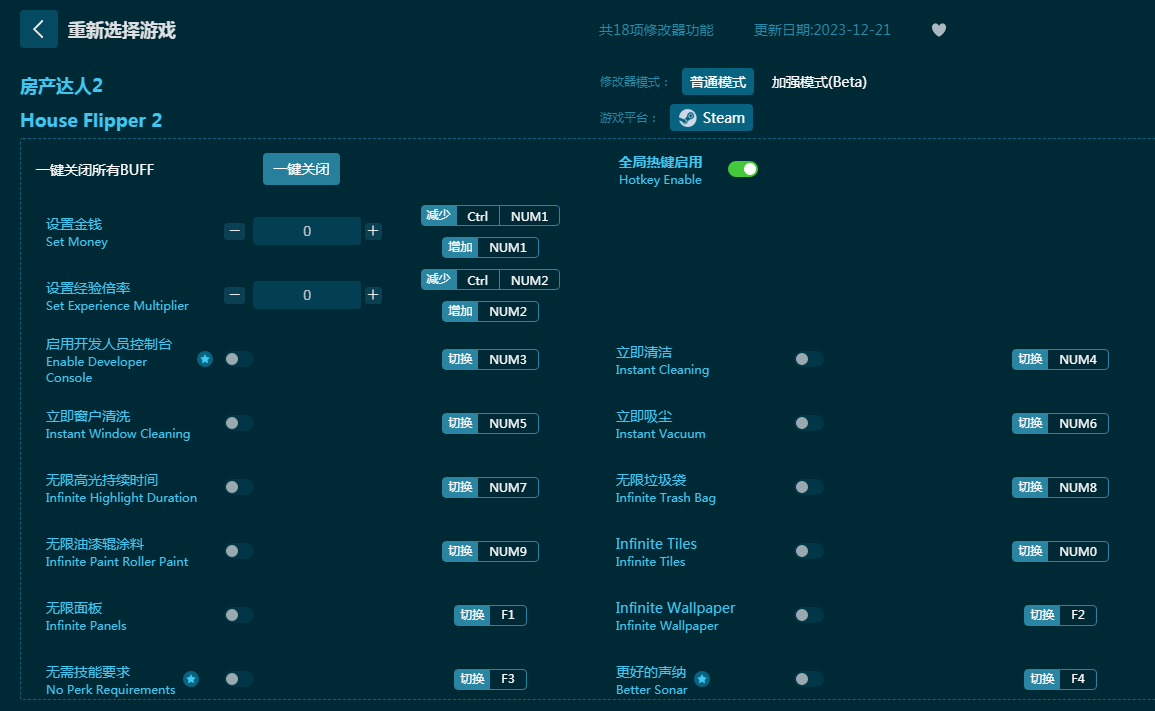
Task: Click the 增加 NUM1 hotkey for Set Money
Action: (x=490, y=248)
